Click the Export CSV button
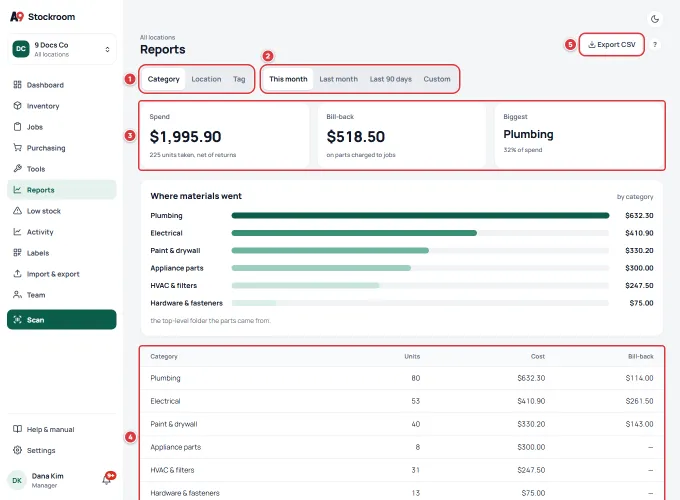The width and height of the screenshot is (680, 500). (x=611, y=44)
